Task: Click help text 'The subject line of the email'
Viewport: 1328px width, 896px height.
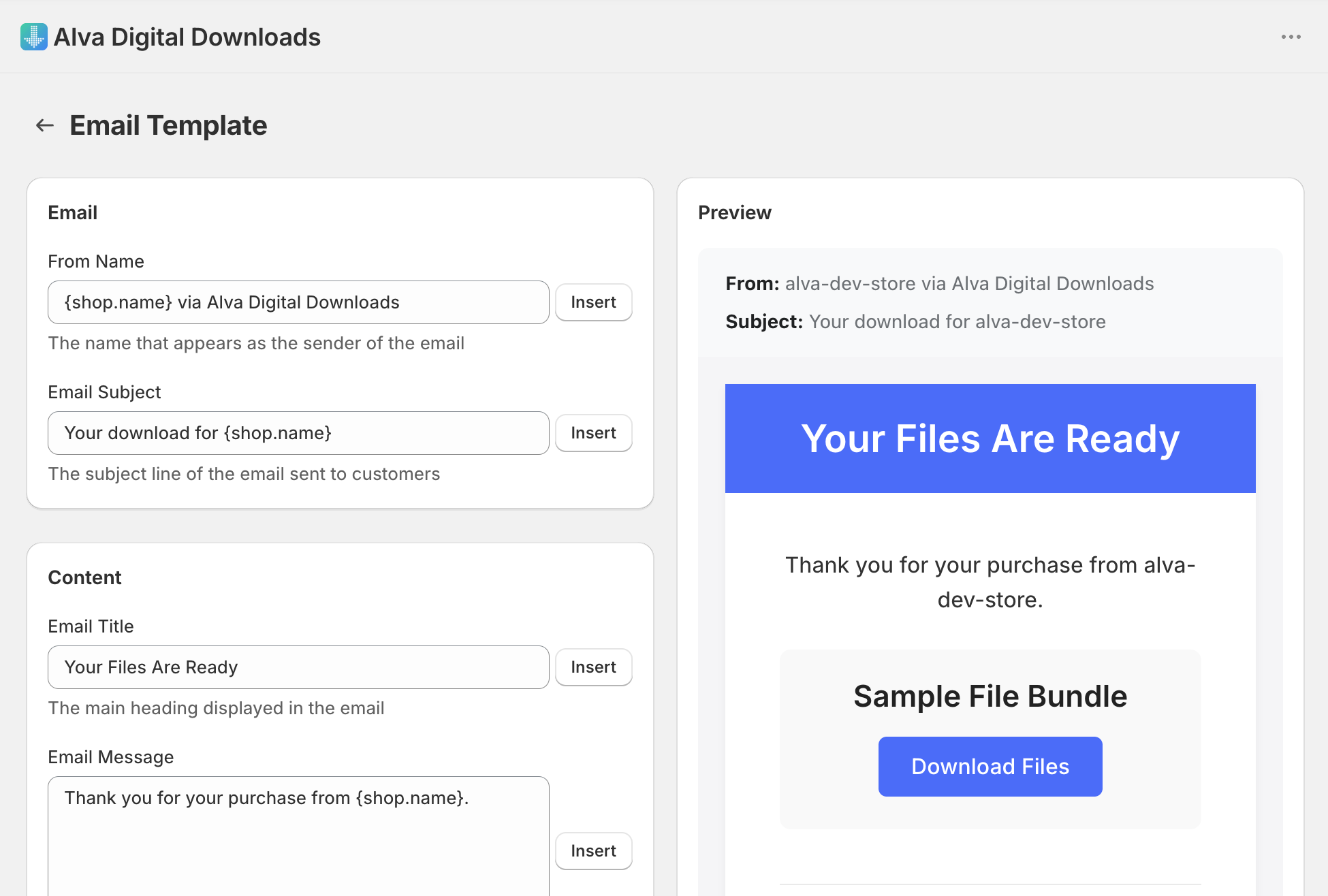Action: 244,474
